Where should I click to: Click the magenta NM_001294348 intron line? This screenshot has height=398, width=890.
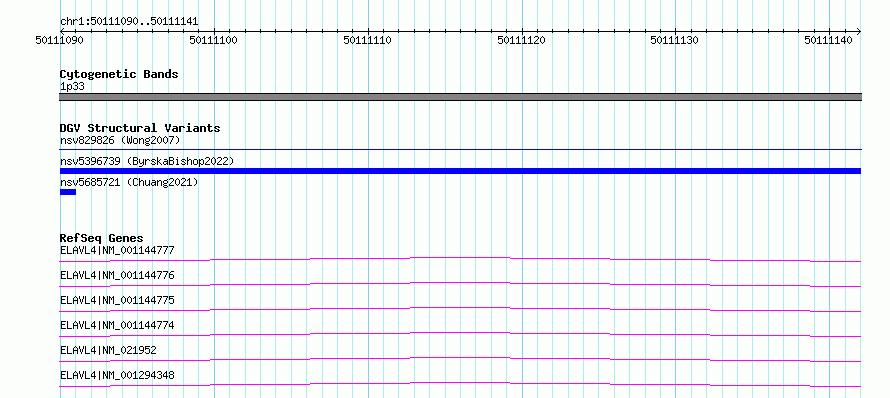pyautogui.click(x=460, y=384)
